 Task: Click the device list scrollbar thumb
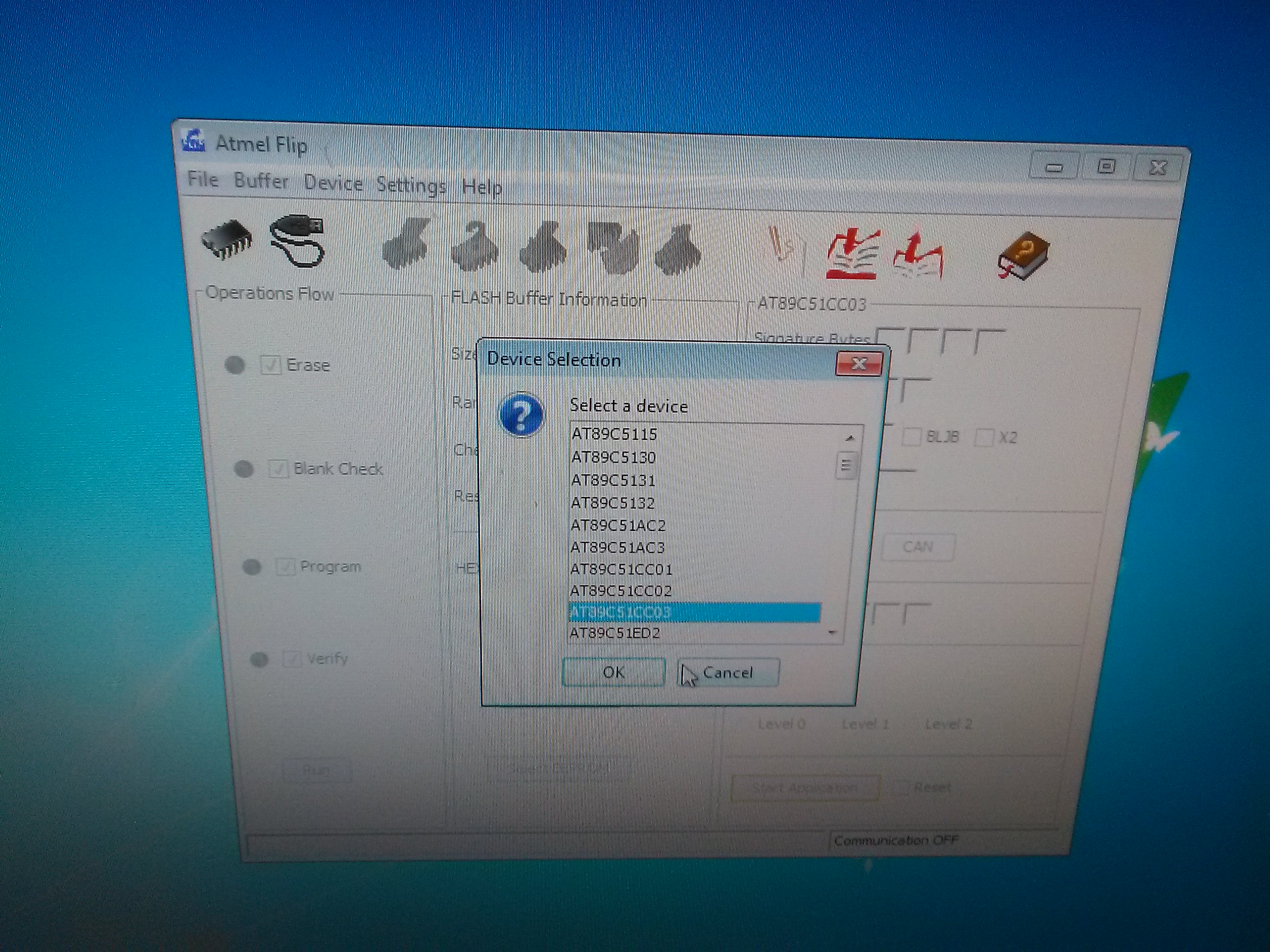click(x=846, y=465)
